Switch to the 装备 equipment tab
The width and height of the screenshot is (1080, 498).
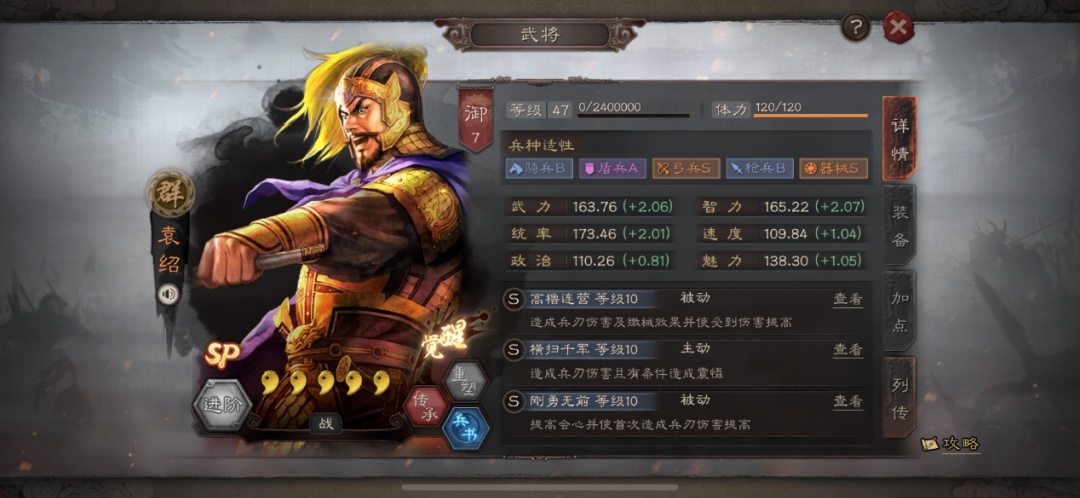point(900,225)
